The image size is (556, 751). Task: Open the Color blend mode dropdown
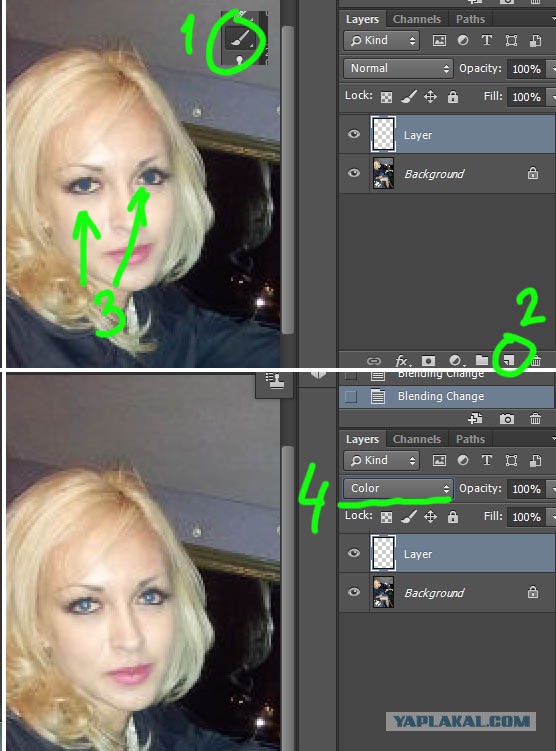point(398,489)
